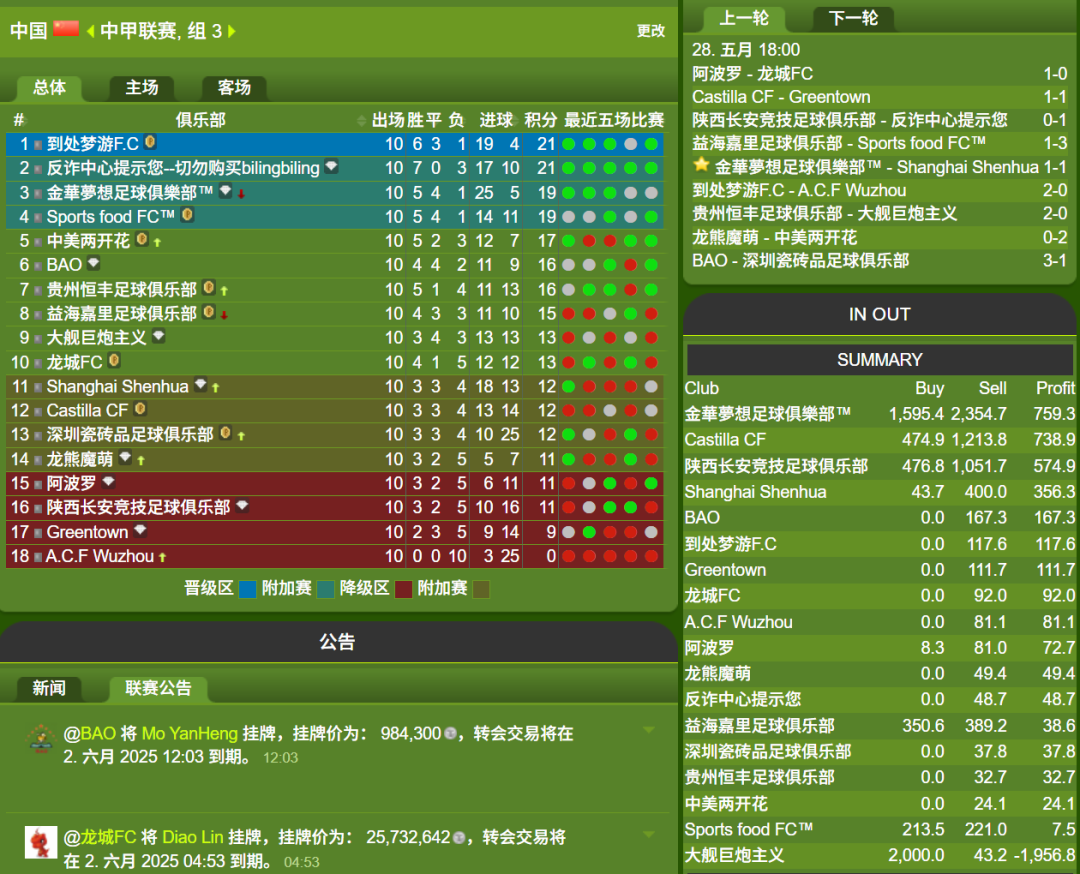Click the diamond badge beside 陕西长安竞技足球俱乐部 in the standings

(x=242, y=506)
